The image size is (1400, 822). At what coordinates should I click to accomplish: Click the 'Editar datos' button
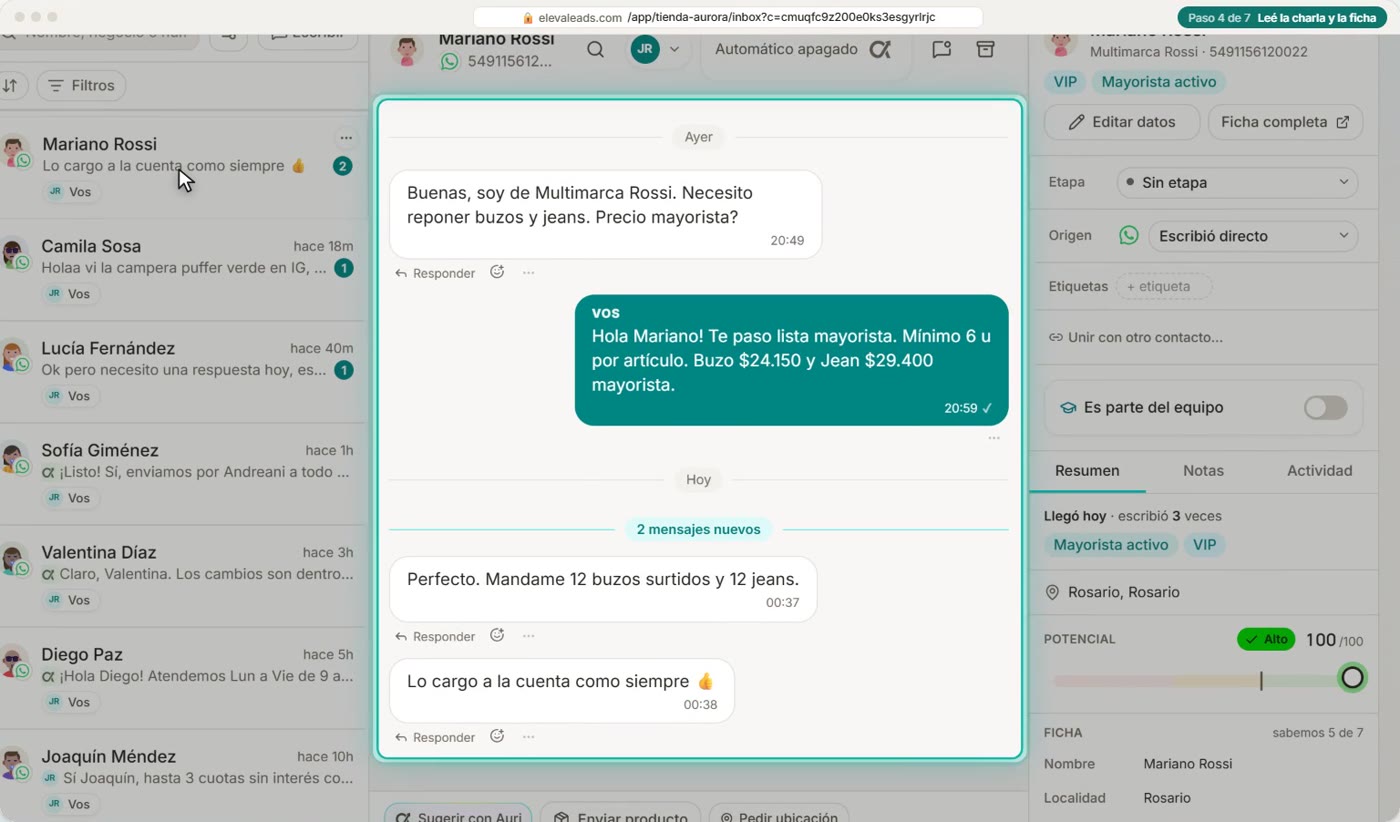coord(1122,122)
